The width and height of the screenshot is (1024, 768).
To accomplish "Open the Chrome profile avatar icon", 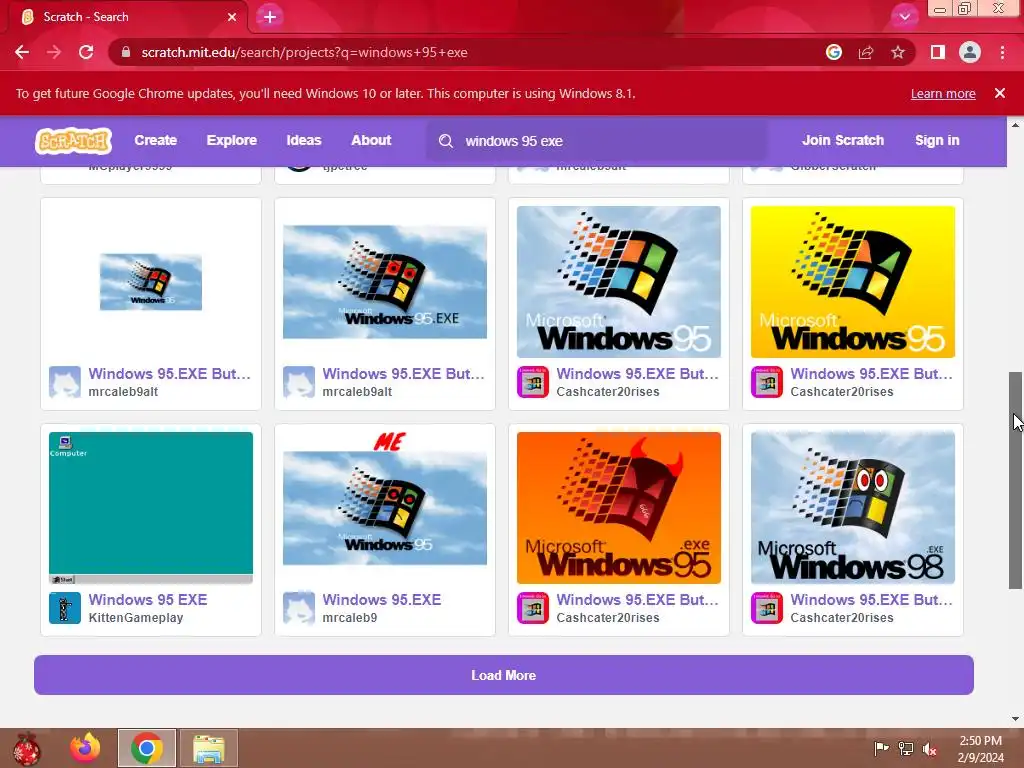I will (970, 52).
